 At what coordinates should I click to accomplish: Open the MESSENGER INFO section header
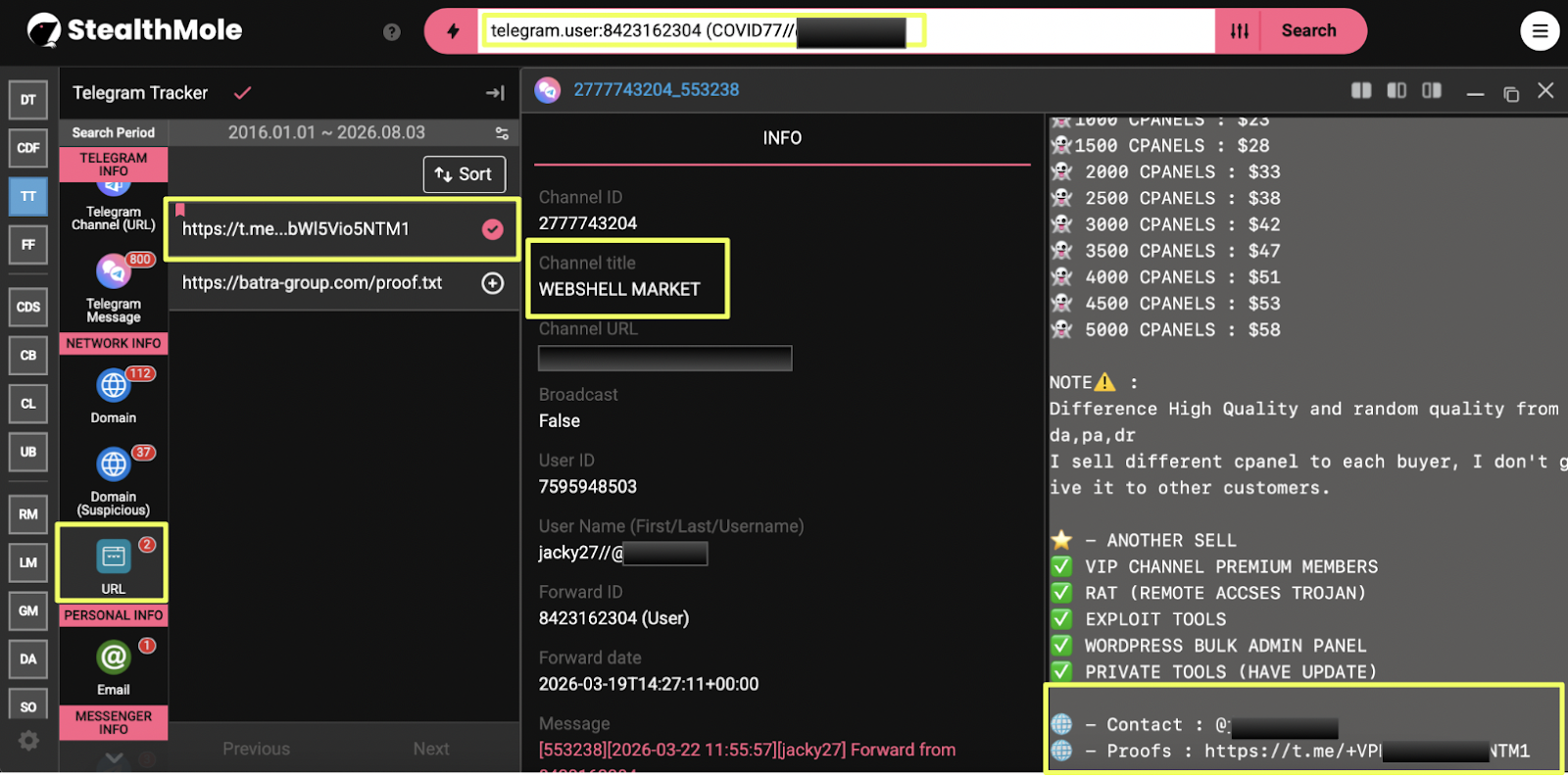click(x=114, y=723)
